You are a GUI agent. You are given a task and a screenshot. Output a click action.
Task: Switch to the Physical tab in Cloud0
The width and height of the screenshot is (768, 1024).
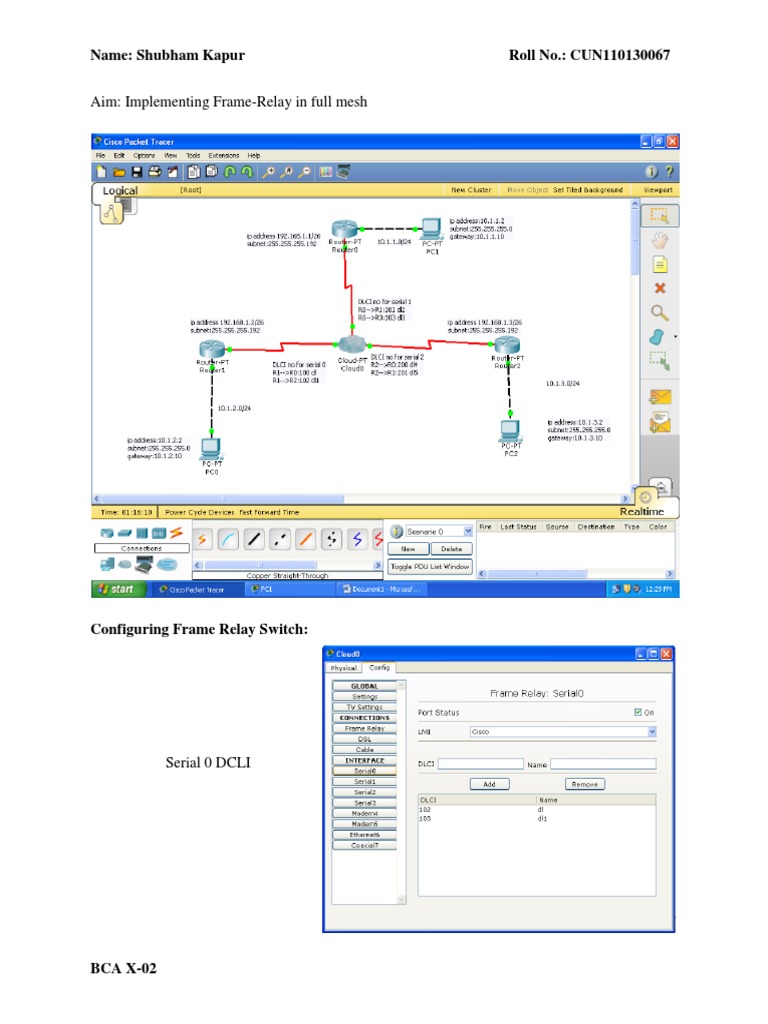pos(344,668)
